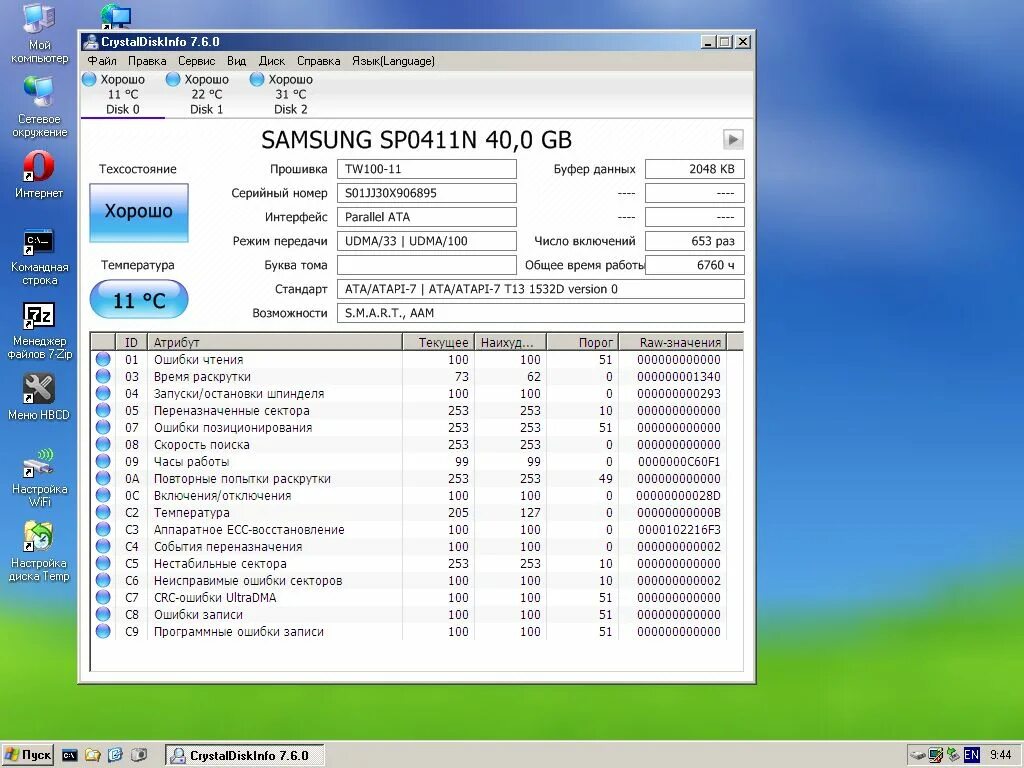1024x768 pixels.
Task: Click status orb for Часы работы row
Action: (103, 461)
